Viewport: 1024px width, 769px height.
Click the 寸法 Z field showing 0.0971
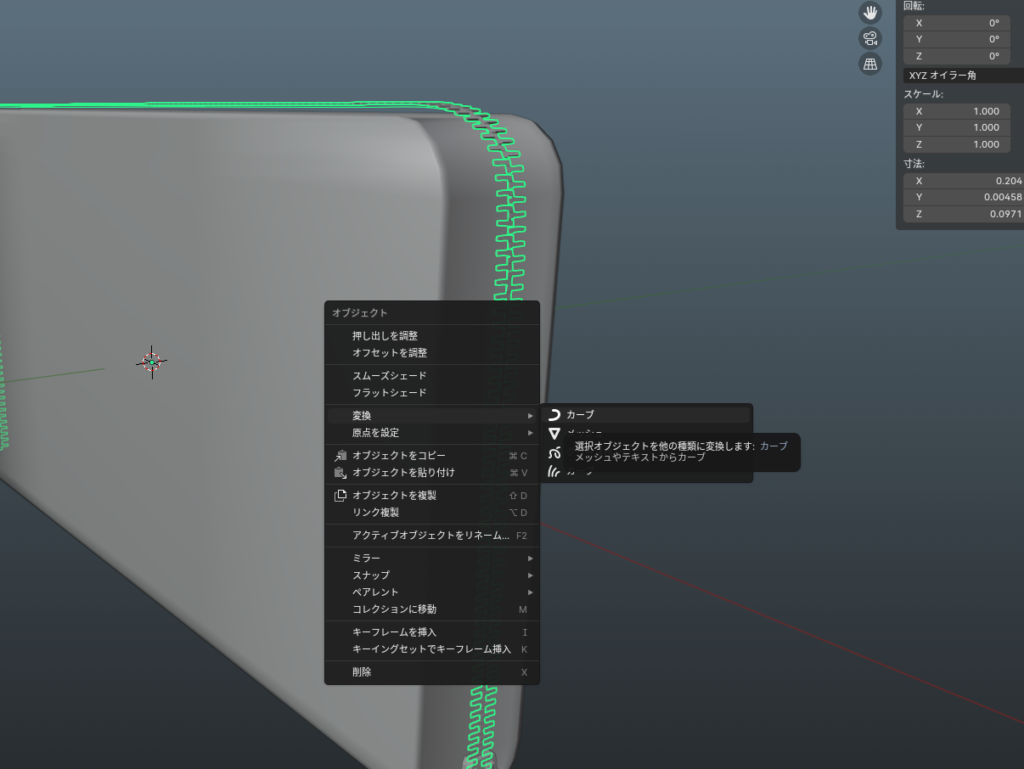point(963,214)
